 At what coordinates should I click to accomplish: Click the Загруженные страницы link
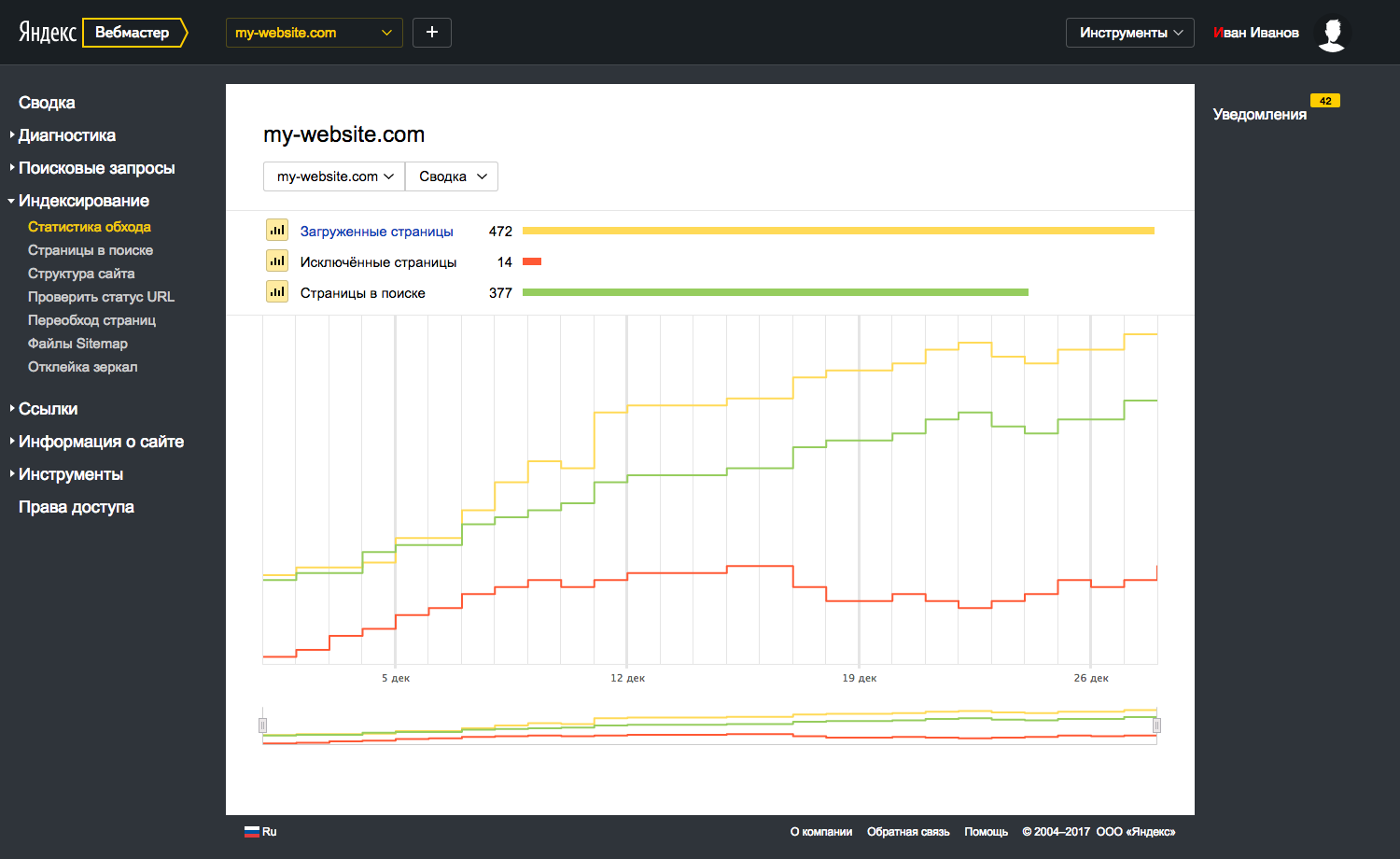pyautogui.click(x=376, y=232)
